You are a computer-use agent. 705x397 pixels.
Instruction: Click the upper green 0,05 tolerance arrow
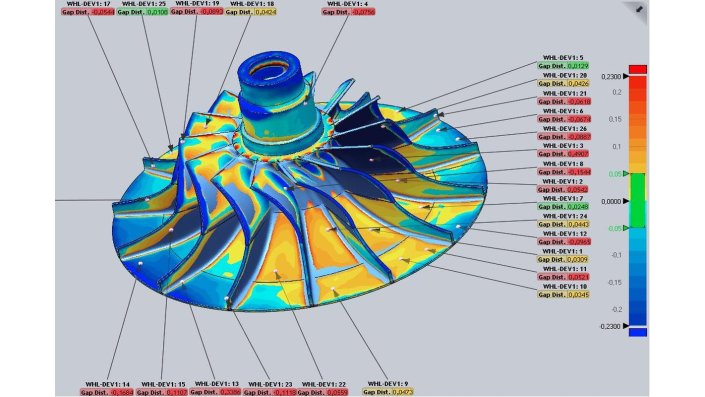pyautogui.click(x=625, y=174)
